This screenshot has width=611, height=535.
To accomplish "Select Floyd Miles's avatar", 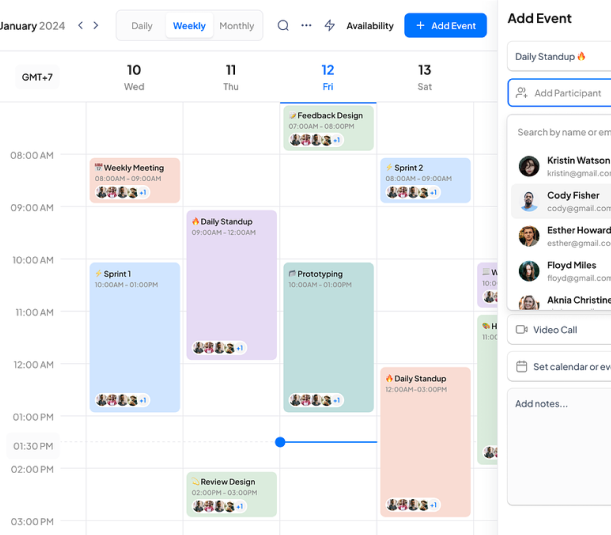I will [x=529, y=271].
